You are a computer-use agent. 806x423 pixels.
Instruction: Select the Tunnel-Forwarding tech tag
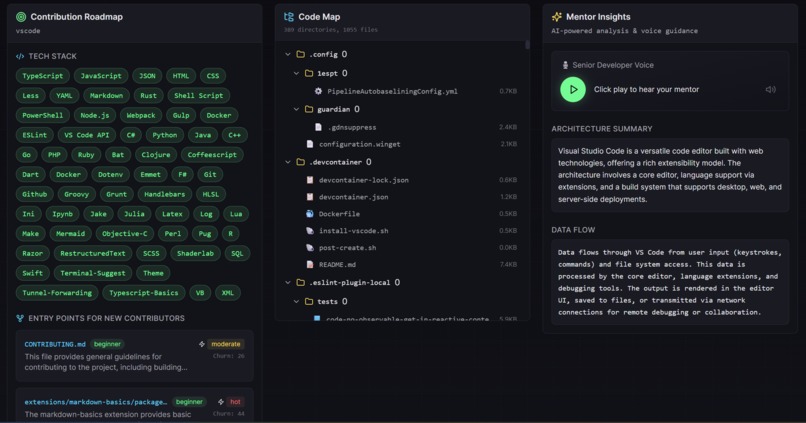57,293
